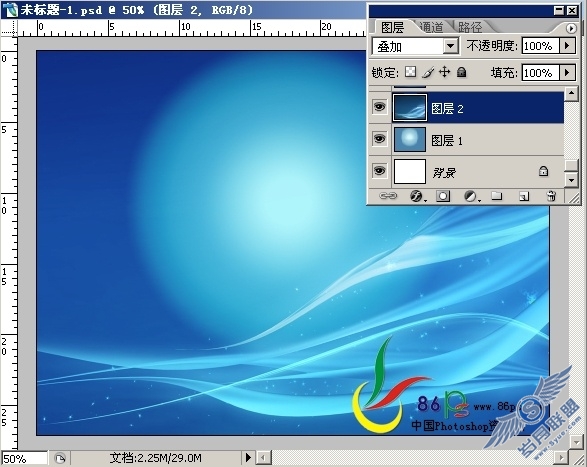Click the link layers icon
The image size is (587, 467).
(388, 196)
